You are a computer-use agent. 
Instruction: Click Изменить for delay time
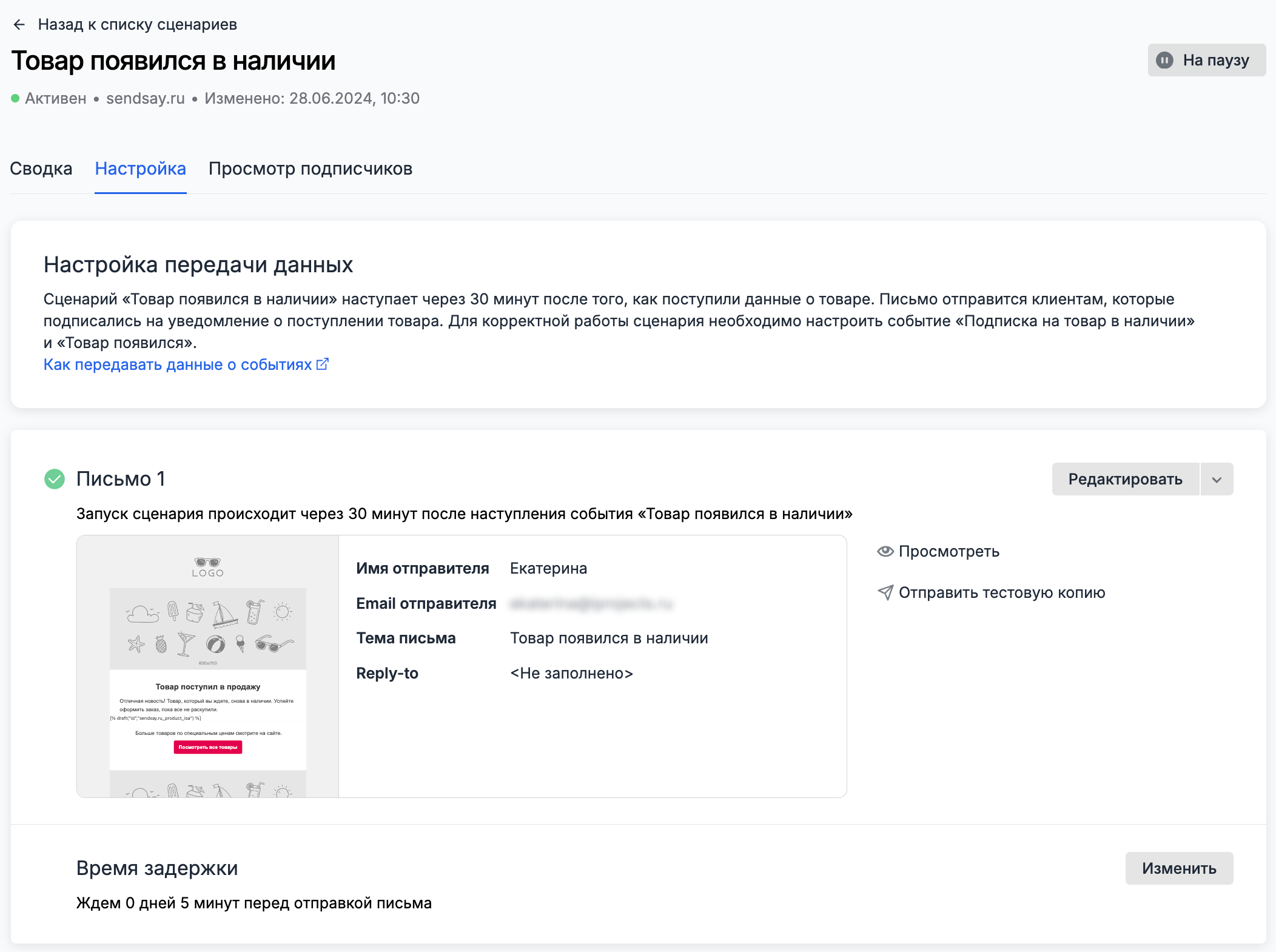(x=1178, y=868)
